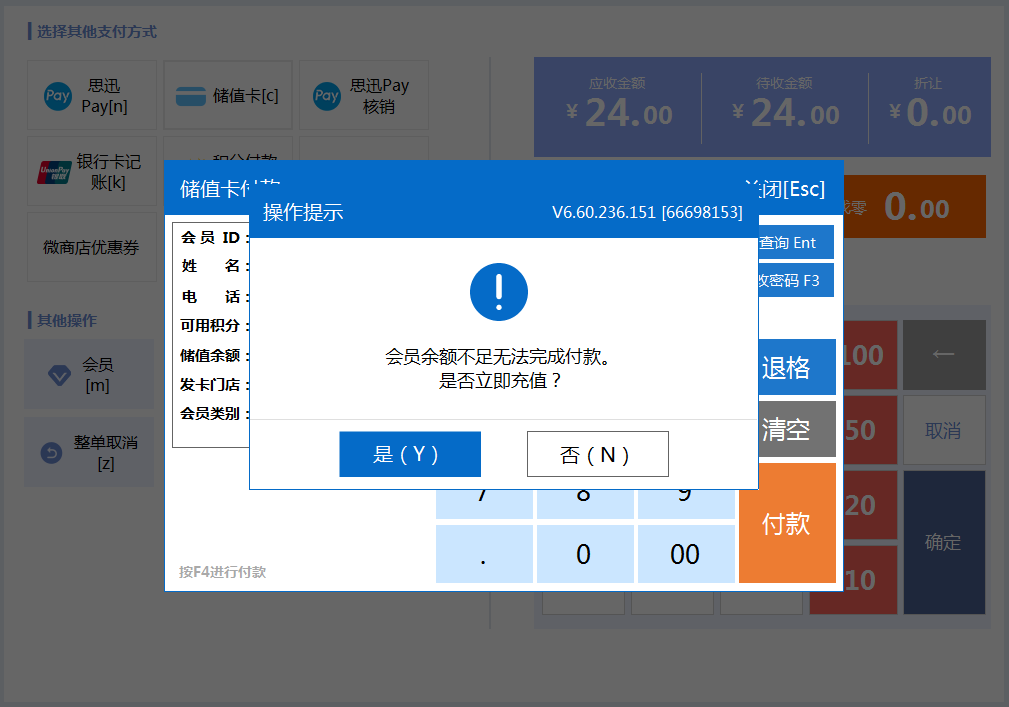The image size is (1009, 707).
Task: Click the 查询 Ent query button
Action: [796, 243]
